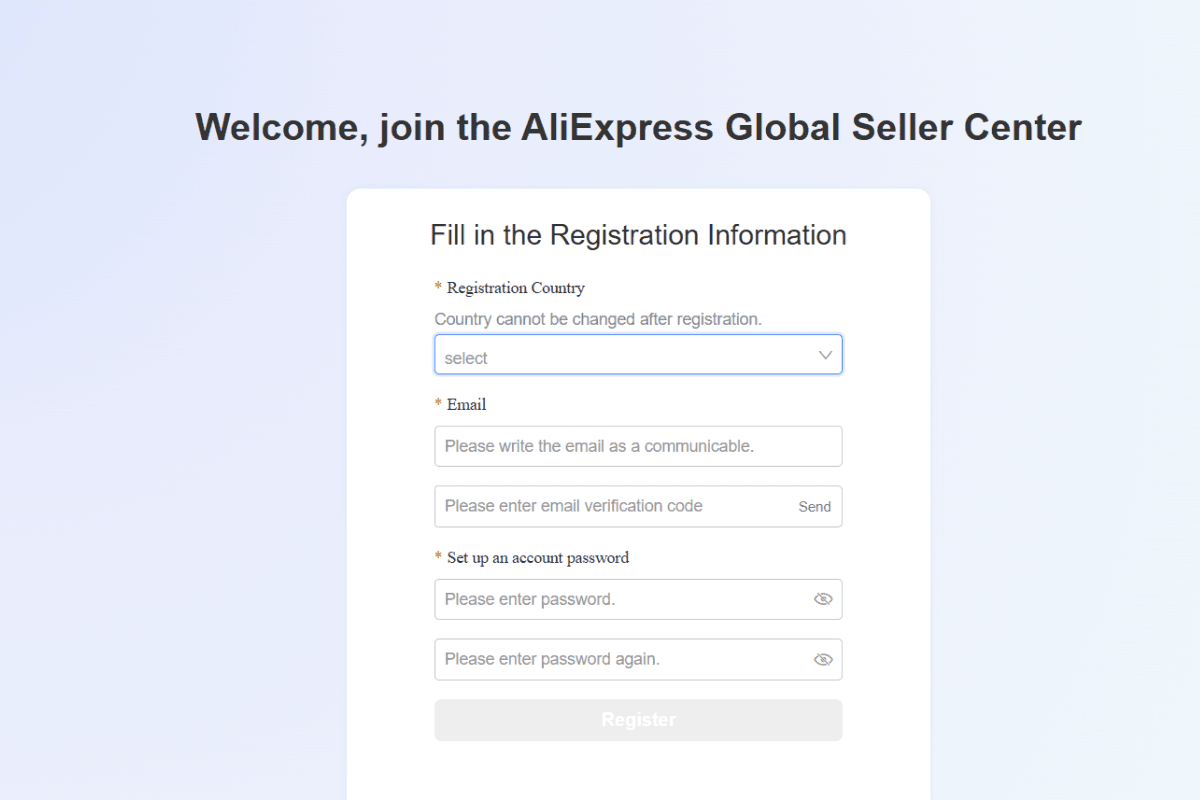
Task: Click the chevron arrow in country selector
Action: click(x=825, y=355)
